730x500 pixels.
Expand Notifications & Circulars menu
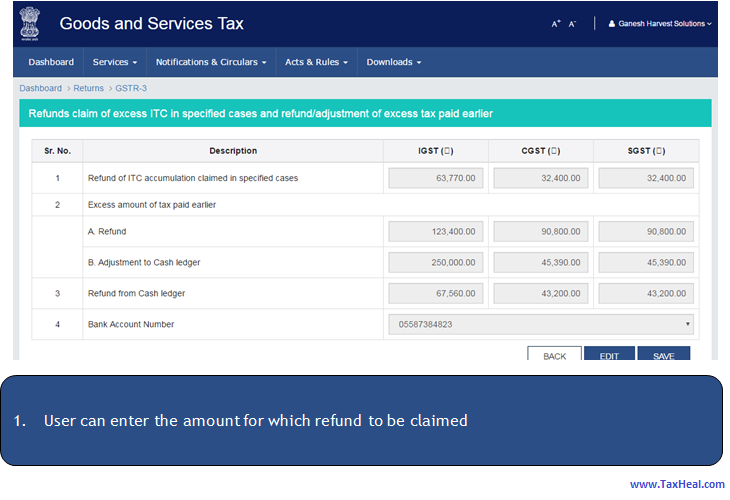(x=211, y=62)
